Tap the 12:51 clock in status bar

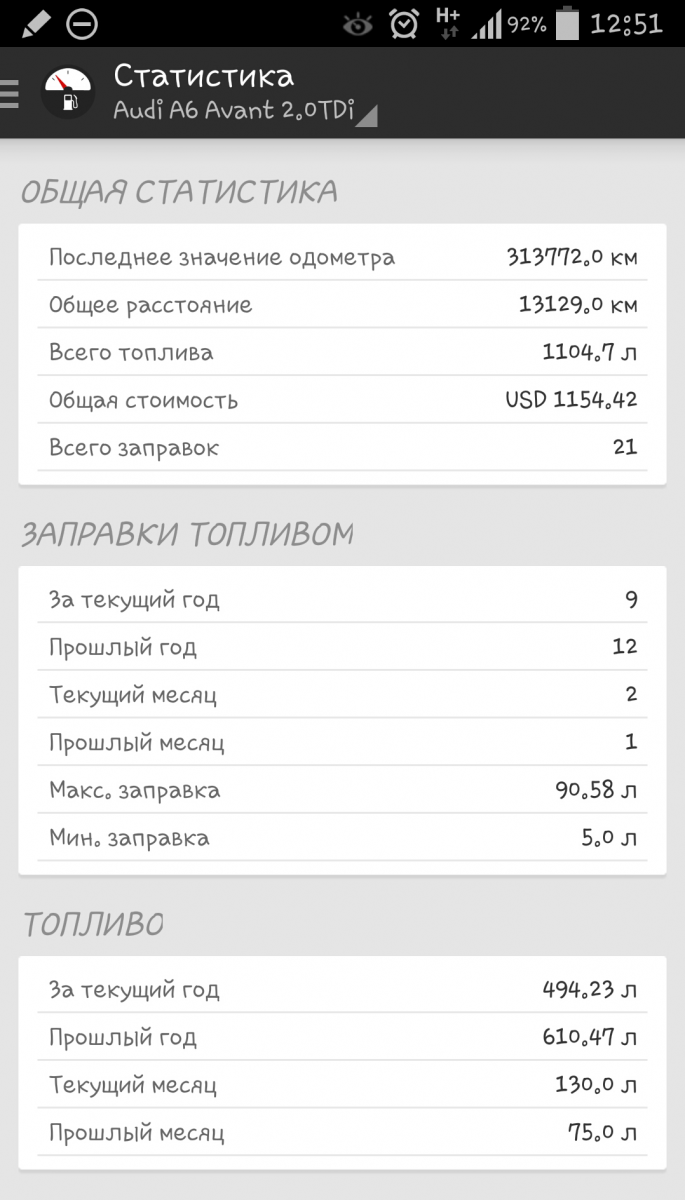tap(626, 24)
